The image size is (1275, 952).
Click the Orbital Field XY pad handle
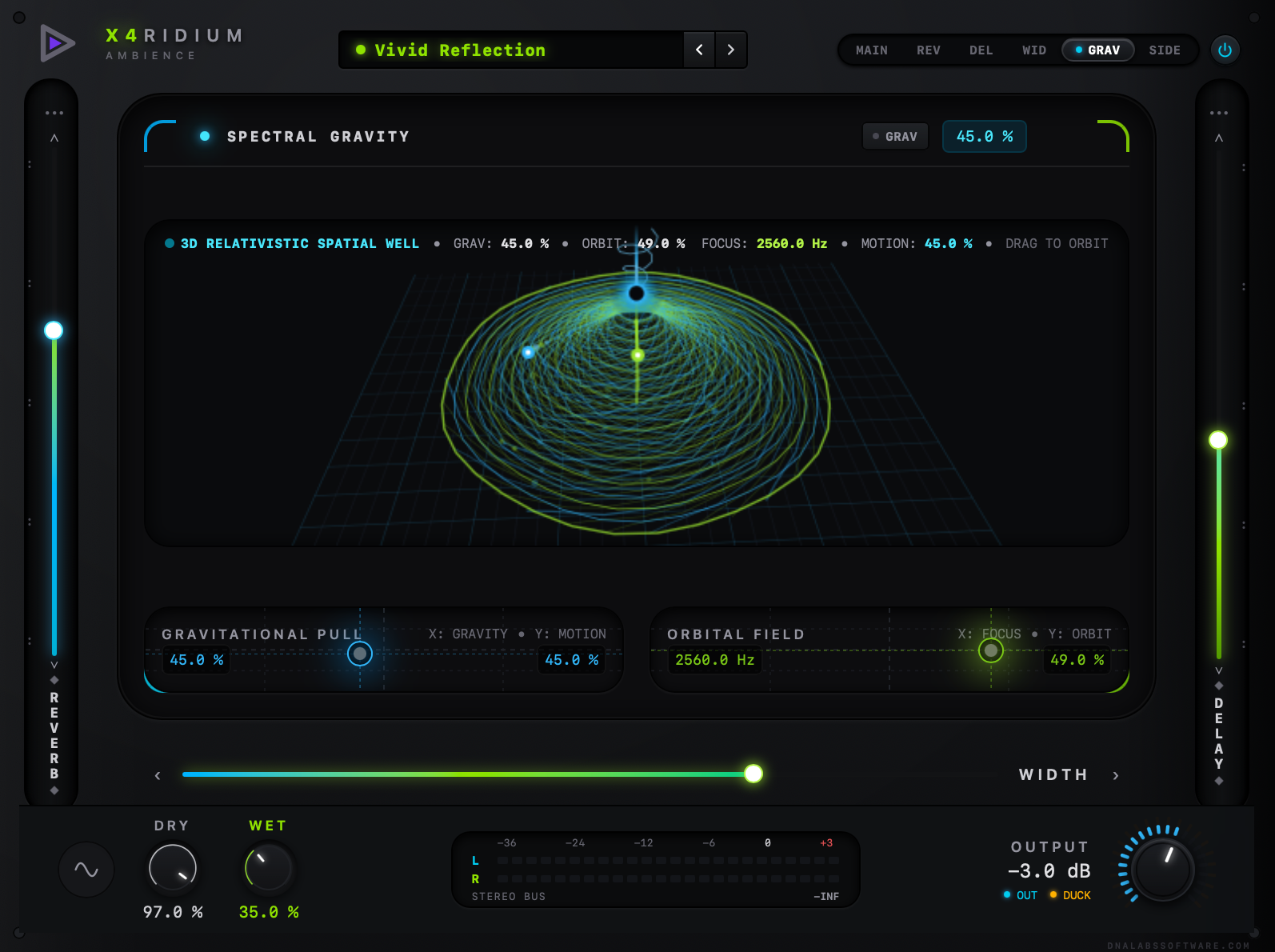[x=991, y=650]
